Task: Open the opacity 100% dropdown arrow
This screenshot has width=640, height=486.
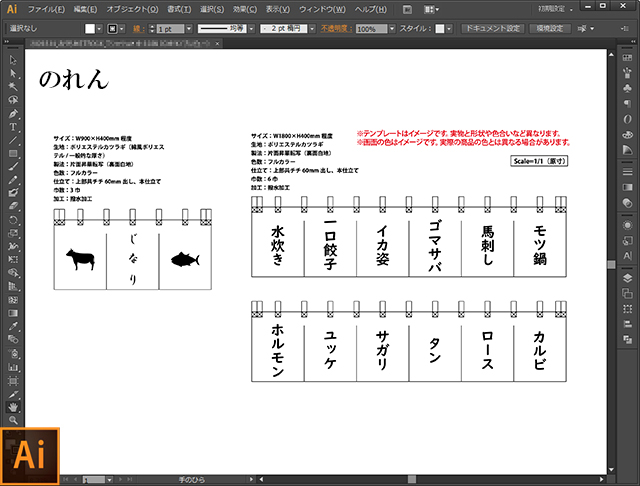Action: click(x=392, y=29)
